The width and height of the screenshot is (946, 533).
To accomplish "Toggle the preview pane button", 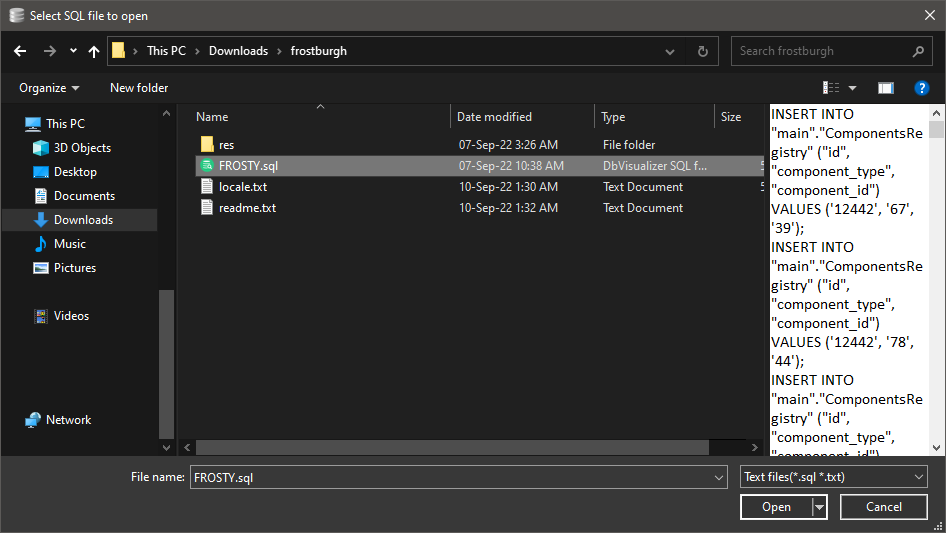I will (x=885, y=88).
